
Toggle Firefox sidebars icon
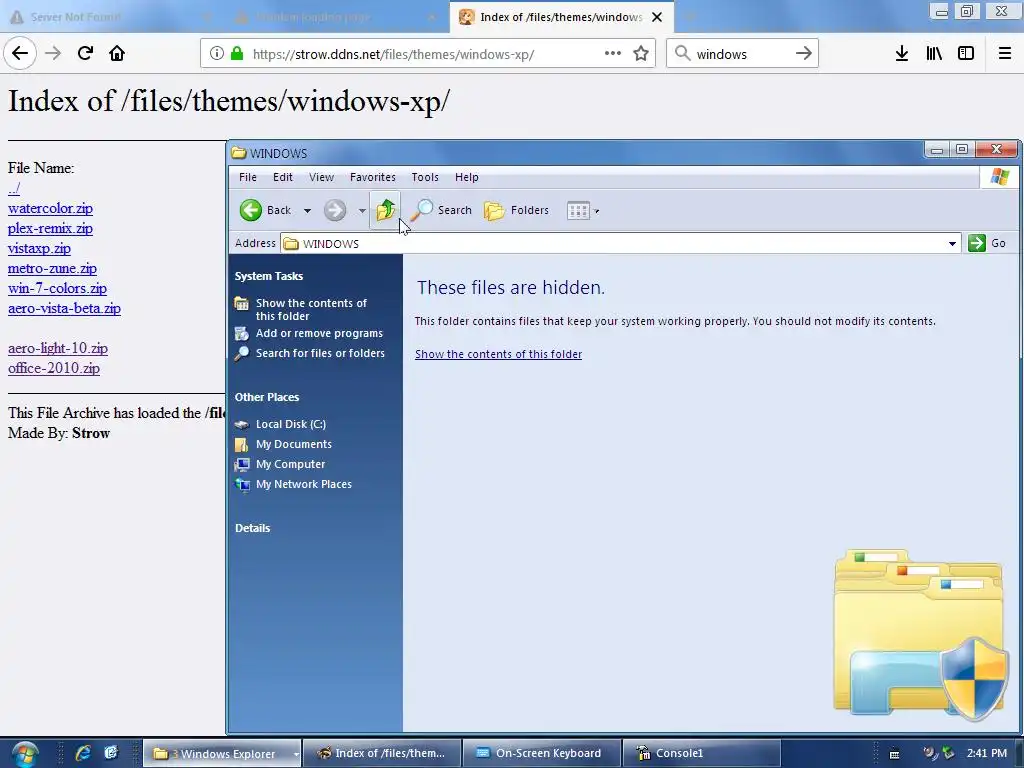click(x=966, y=54)
